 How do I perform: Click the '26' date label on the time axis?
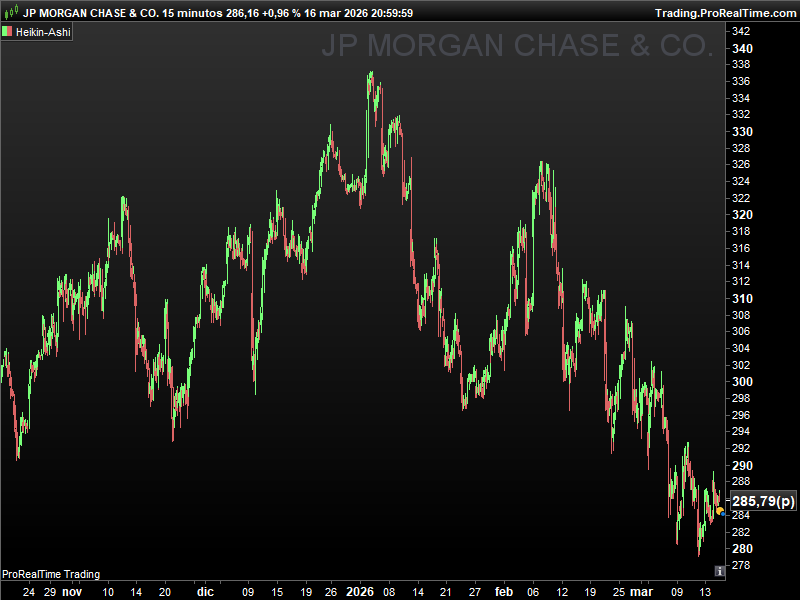[x=331, y=592]
